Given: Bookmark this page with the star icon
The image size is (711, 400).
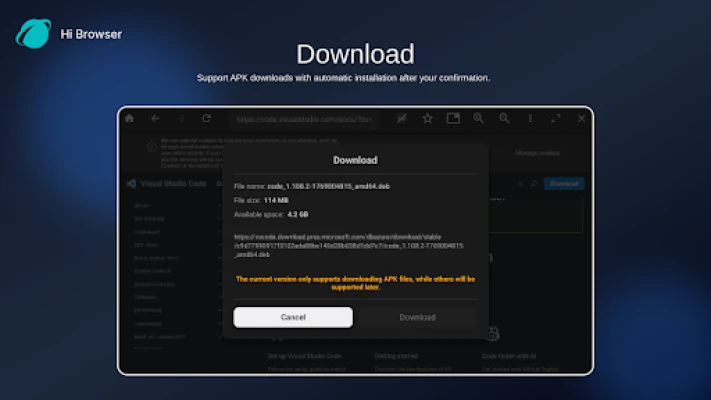Looking at the screenshot, I should (x=427, y=118).
